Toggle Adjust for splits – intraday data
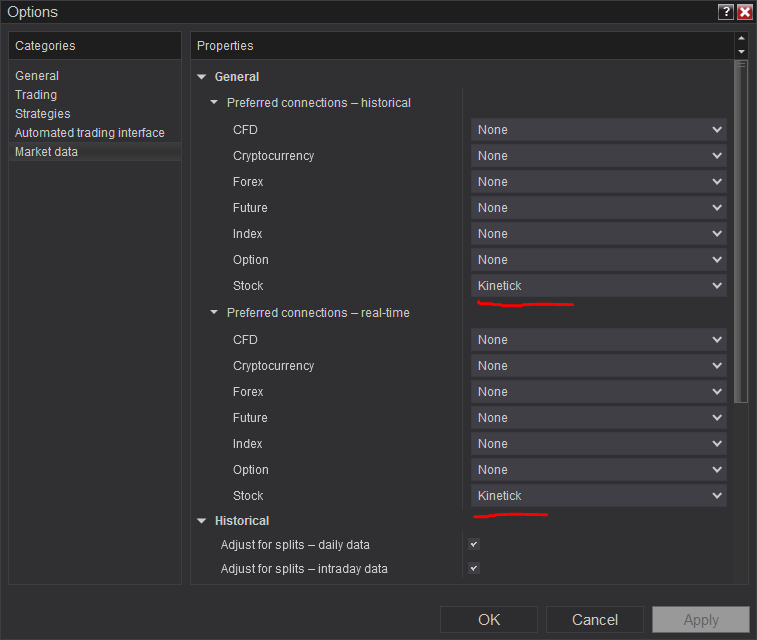Viewport: 757px width, 640px height. [x=474, y=569]
